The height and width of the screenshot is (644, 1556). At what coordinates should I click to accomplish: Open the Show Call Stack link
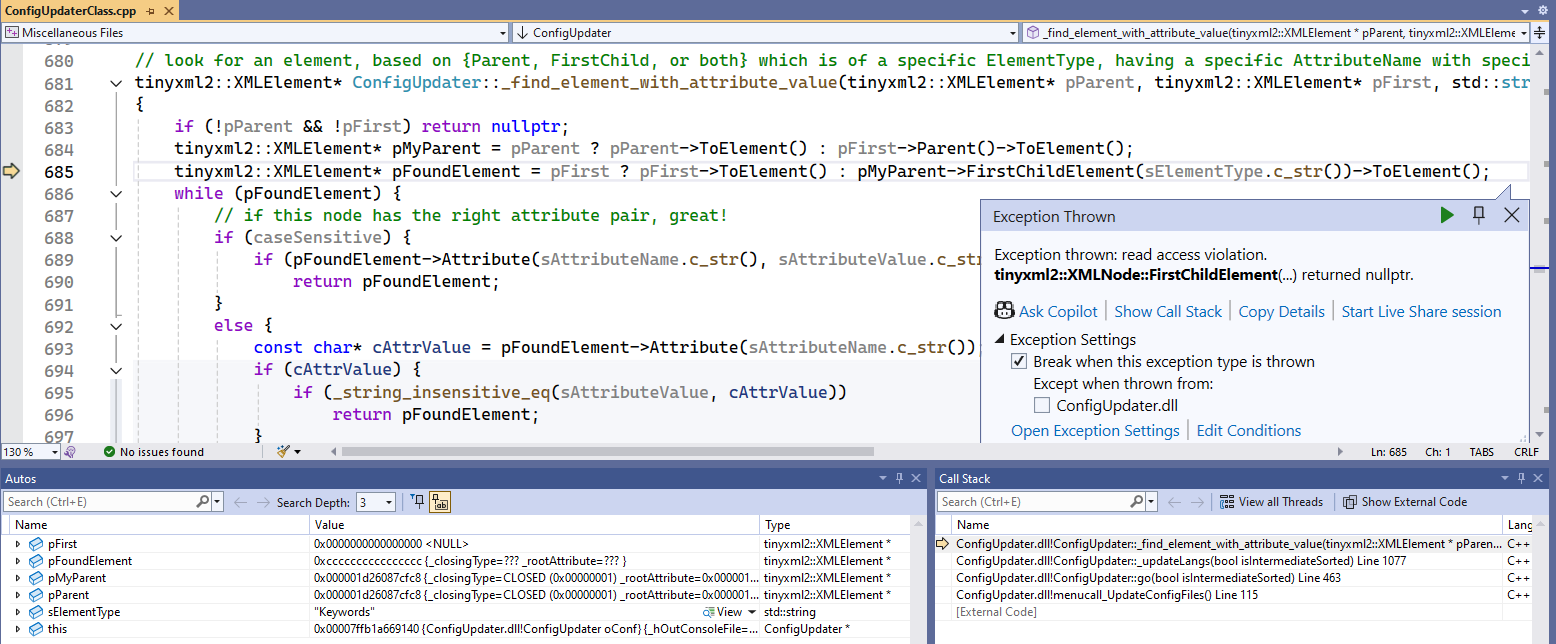1168,312
